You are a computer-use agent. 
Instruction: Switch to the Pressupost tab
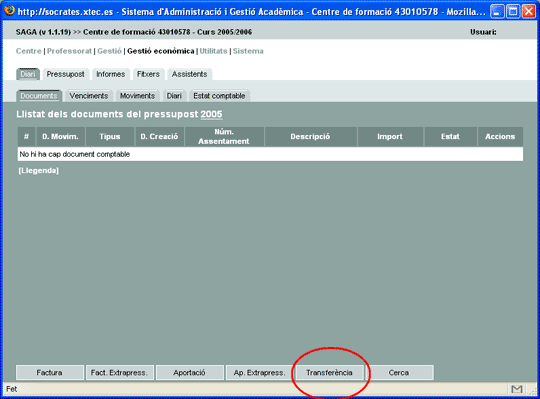point(65,74)
